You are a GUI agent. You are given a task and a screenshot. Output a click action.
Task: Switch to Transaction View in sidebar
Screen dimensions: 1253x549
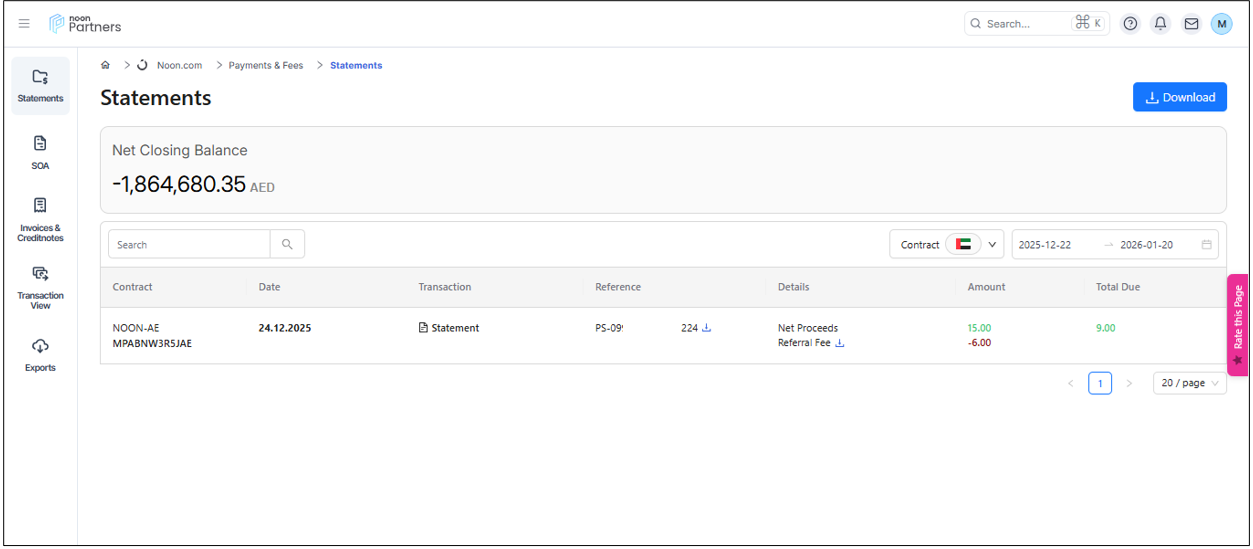tap(40, 286)
